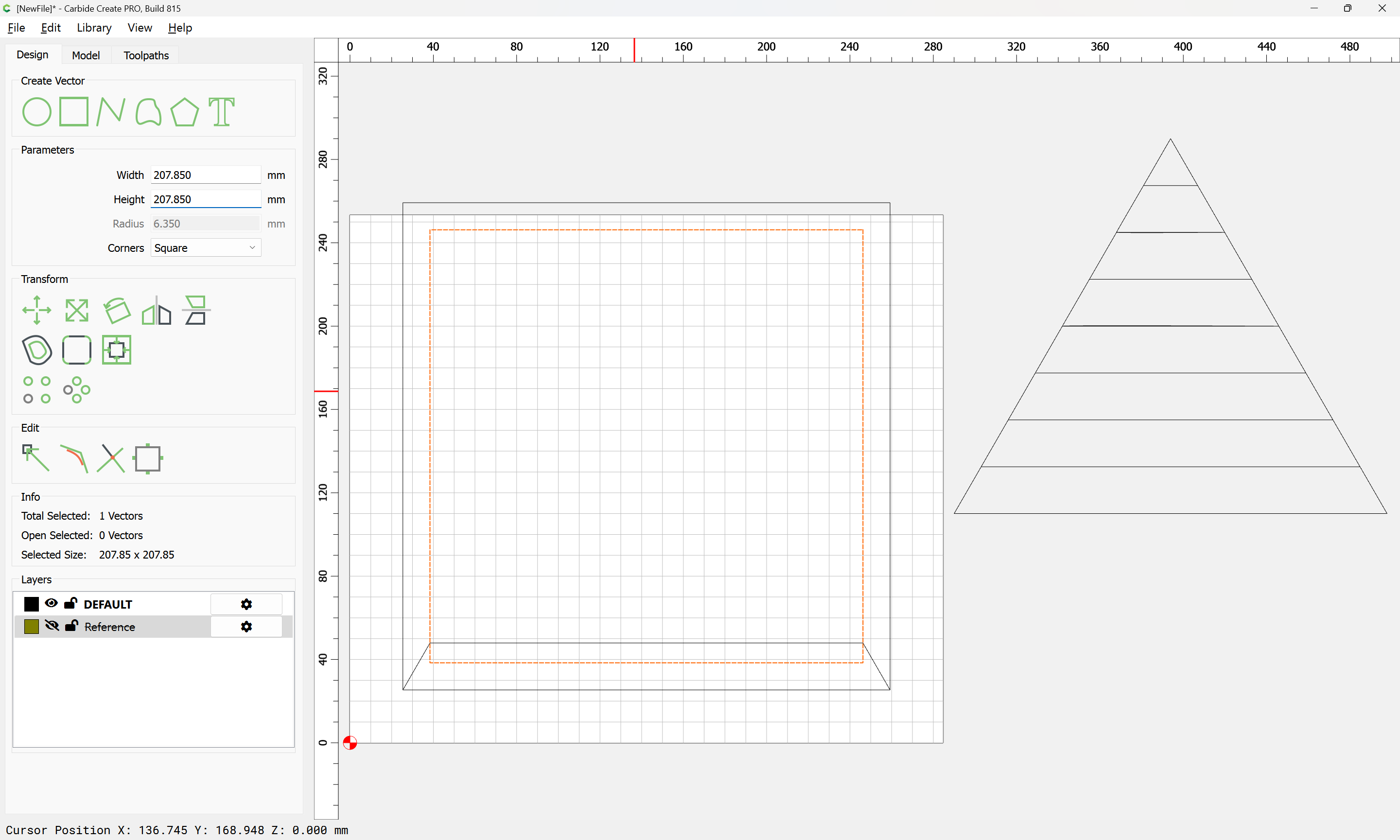Click the red origin marker on canvas
The height and width of the screenshot is (840, 1400).
tap(350, 742)
